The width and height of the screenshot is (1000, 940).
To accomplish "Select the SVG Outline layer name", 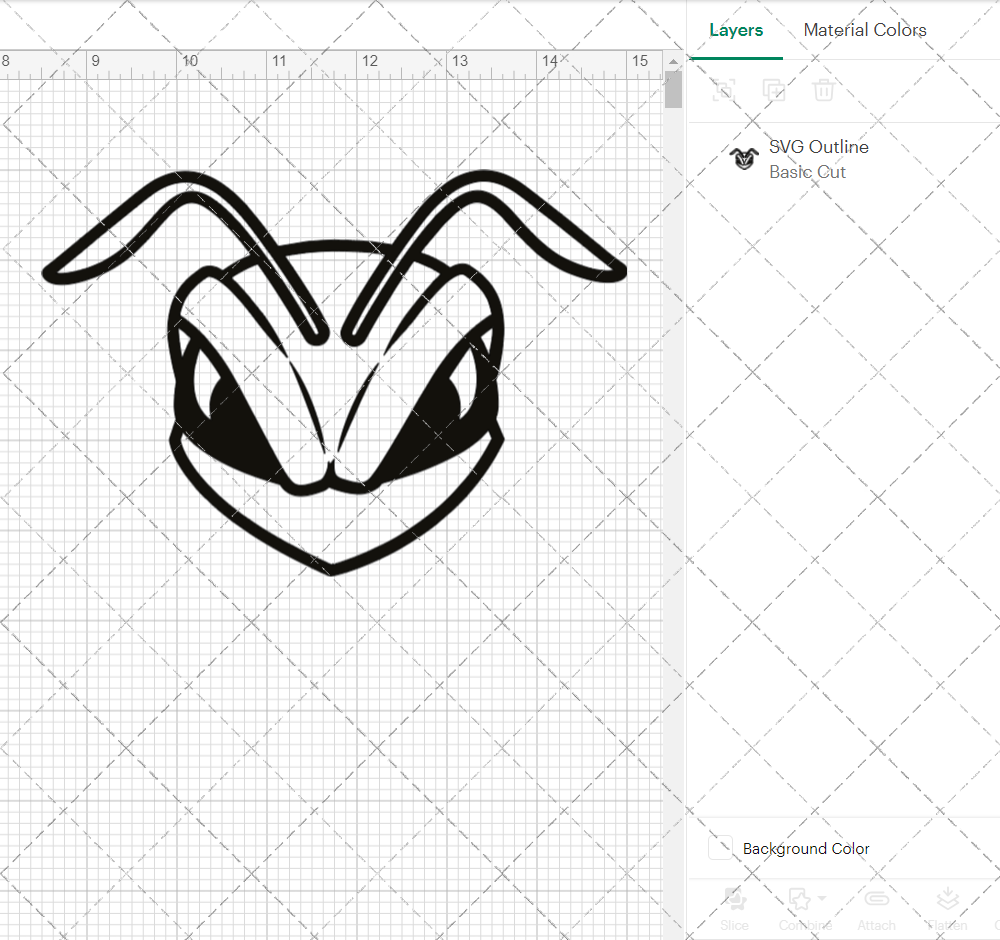I will 818,147.
